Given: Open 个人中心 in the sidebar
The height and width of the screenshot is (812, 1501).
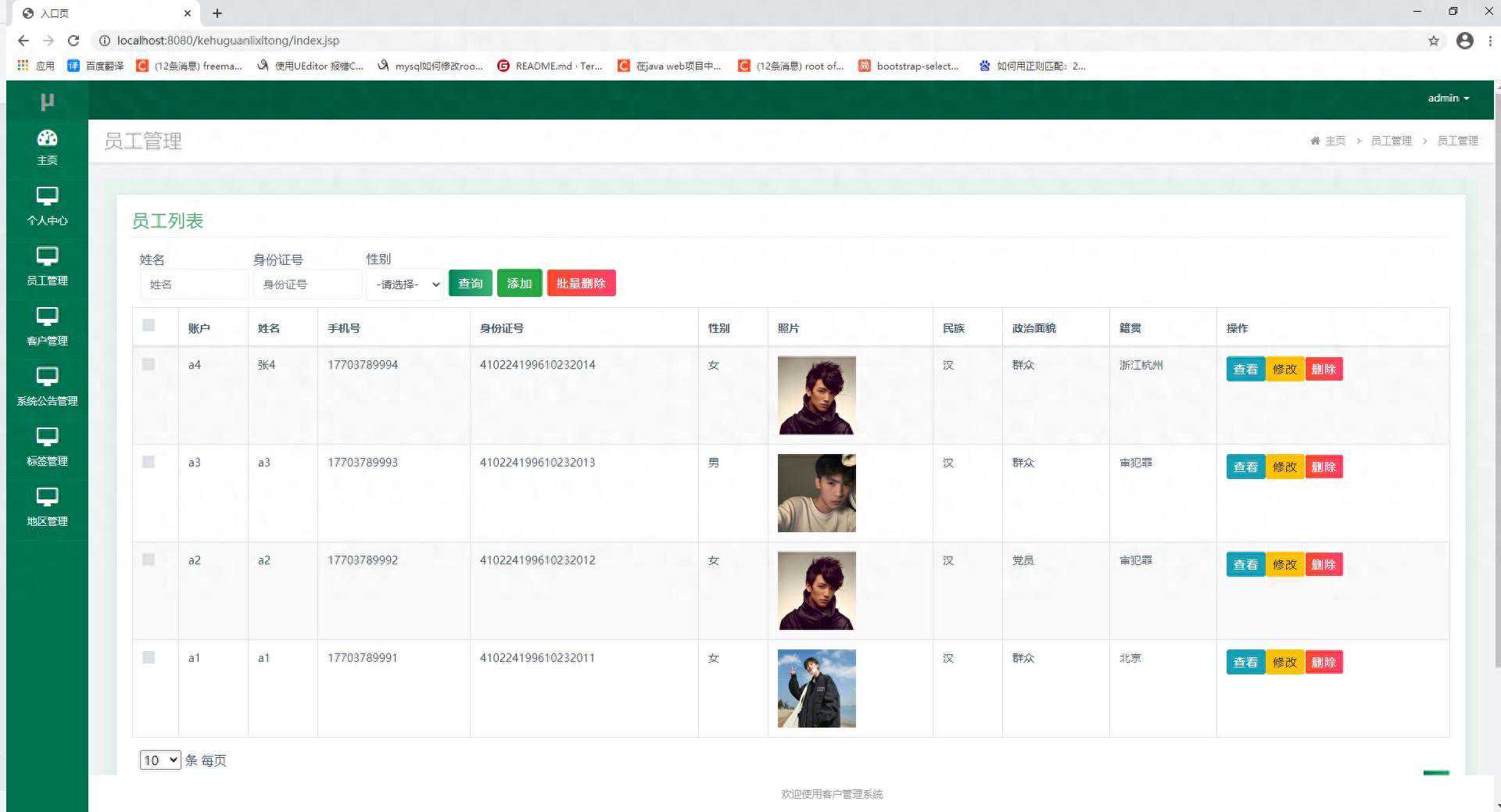Looking at the screenshot, I should pos(47,206).
